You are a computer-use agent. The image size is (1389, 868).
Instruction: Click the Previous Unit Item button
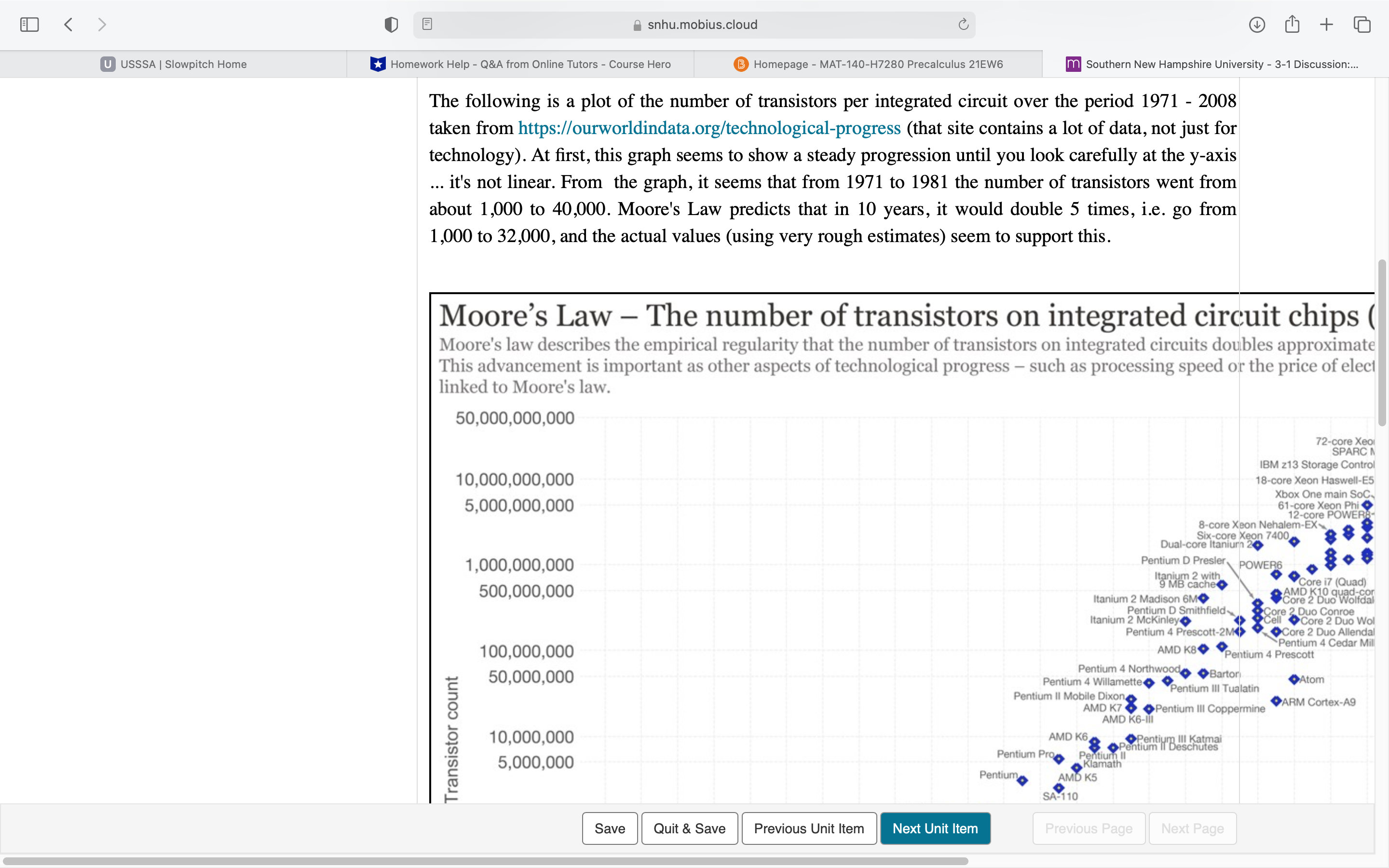click(x=809, y=828)
